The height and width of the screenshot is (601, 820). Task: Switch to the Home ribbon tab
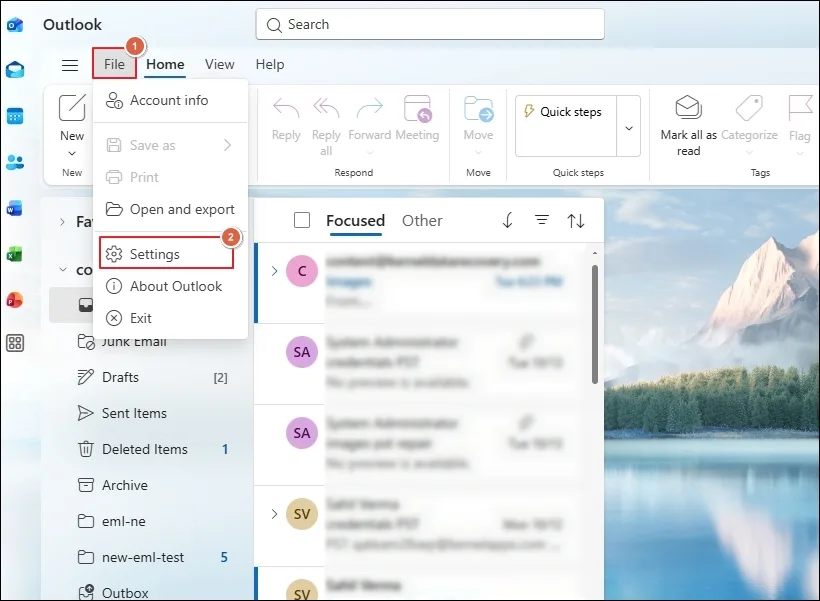click(165, 64)
